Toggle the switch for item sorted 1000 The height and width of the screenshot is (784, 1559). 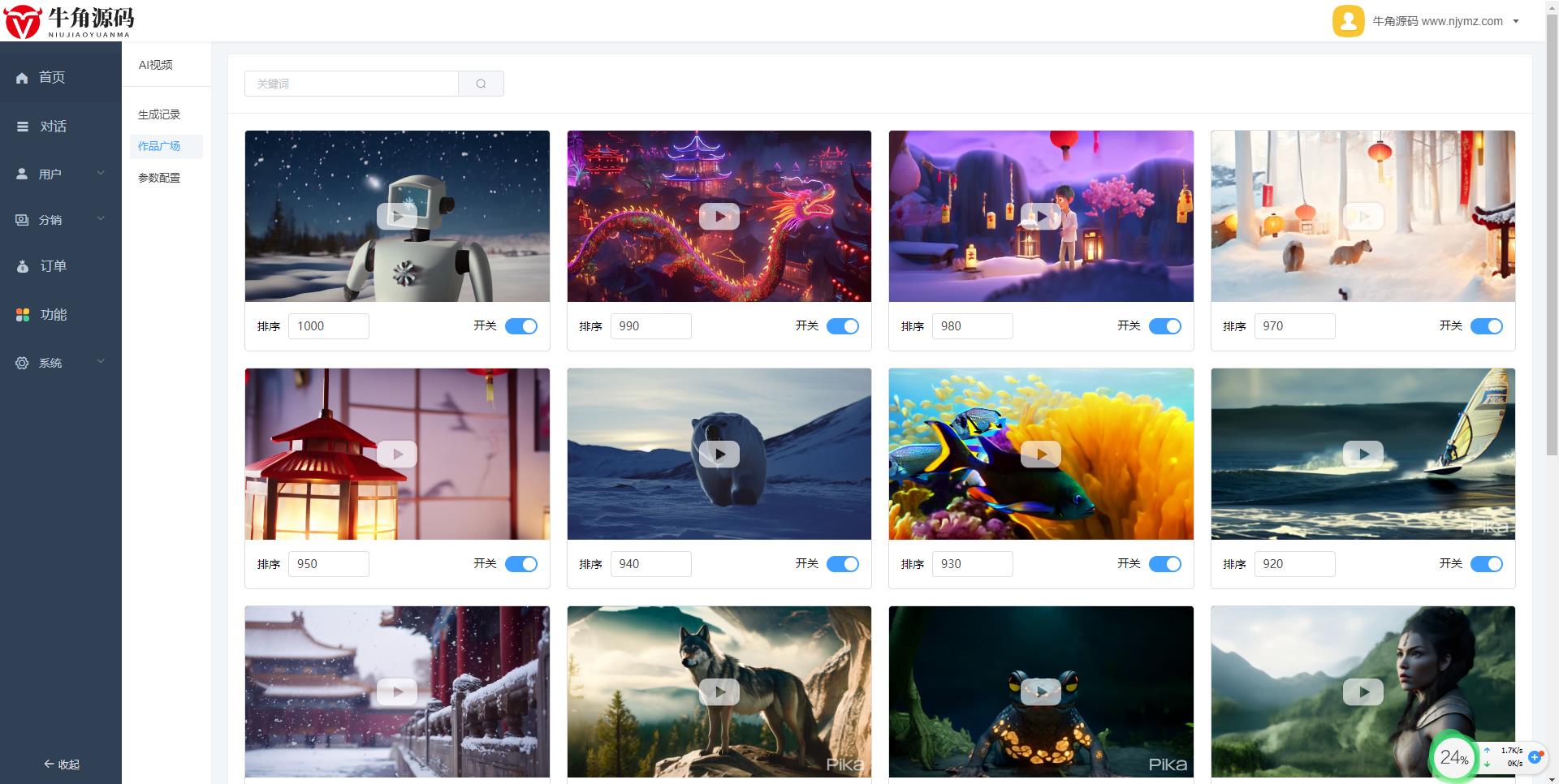pos(521,326)
